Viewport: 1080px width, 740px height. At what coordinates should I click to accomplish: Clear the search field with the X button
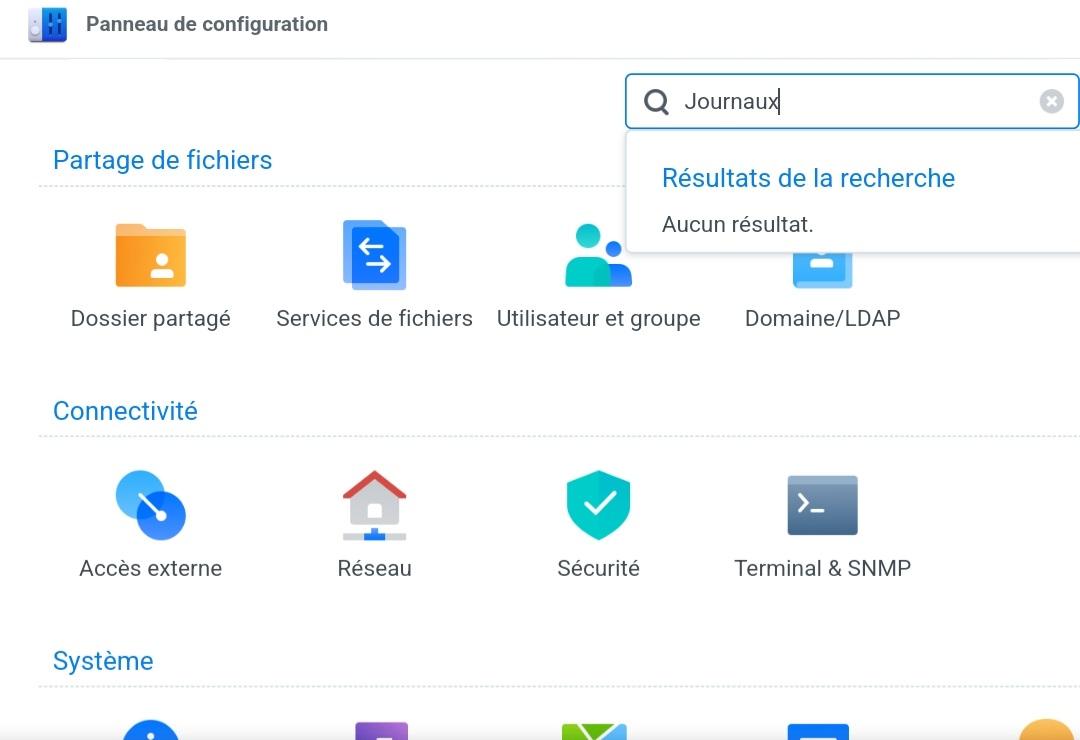click(x=1051, y=101)
